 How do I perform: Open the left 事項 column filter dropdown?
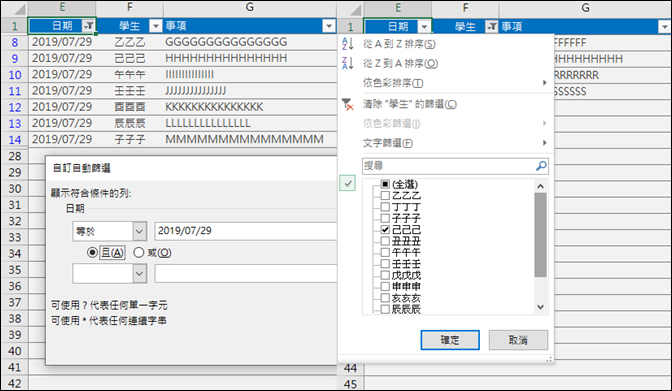pos(329,26)
